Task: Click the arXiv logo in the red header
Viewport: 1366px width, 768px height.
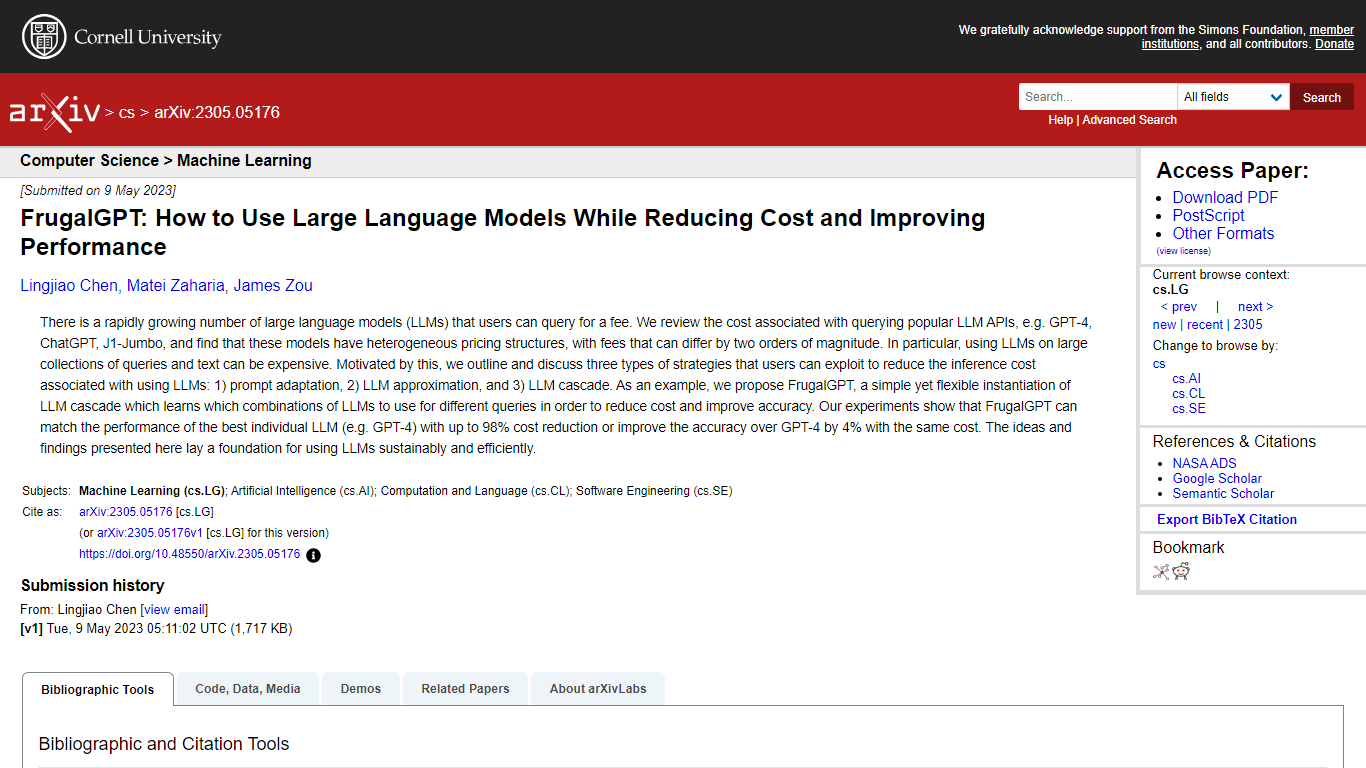Action: [x=54, y=112]
